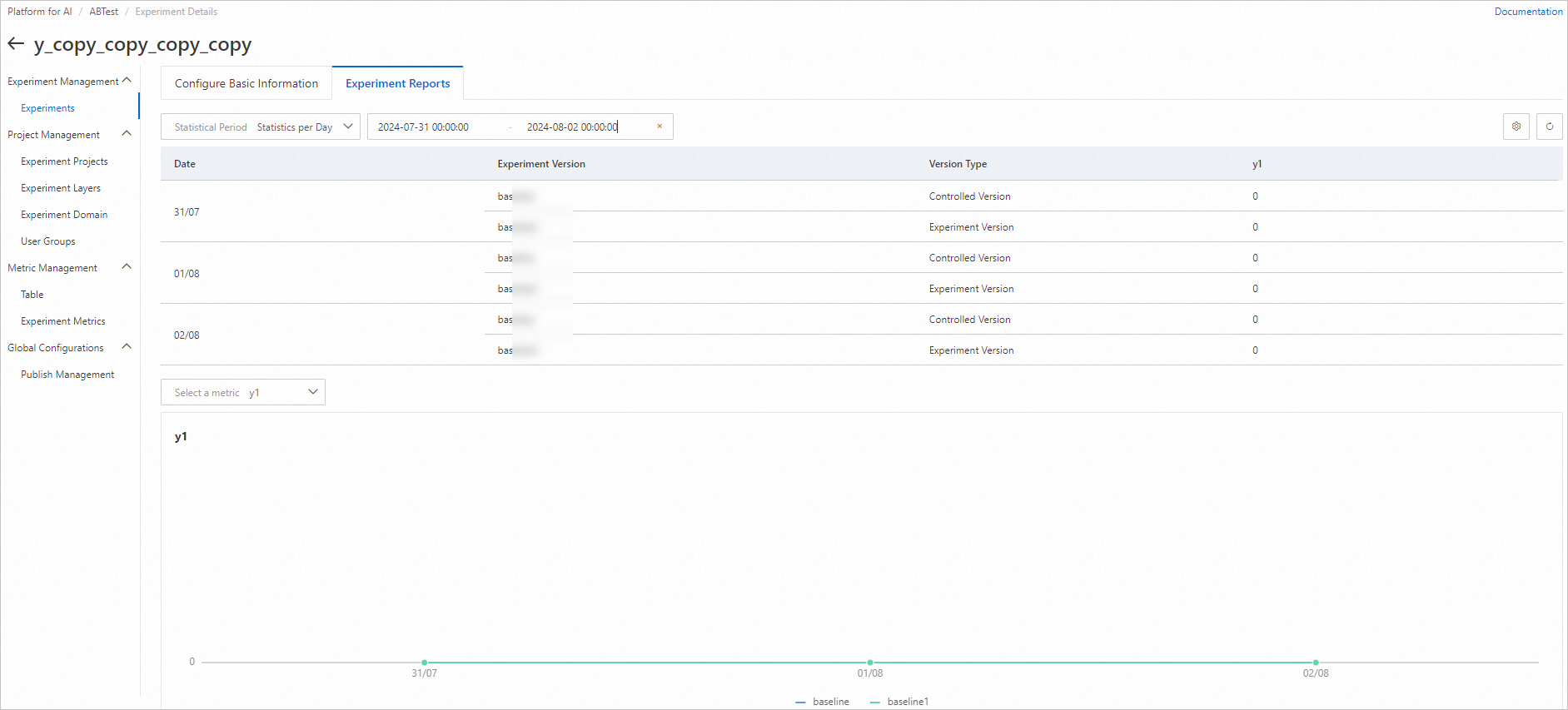
Task: Click the y1 chart title
Action: pos(181,436)
